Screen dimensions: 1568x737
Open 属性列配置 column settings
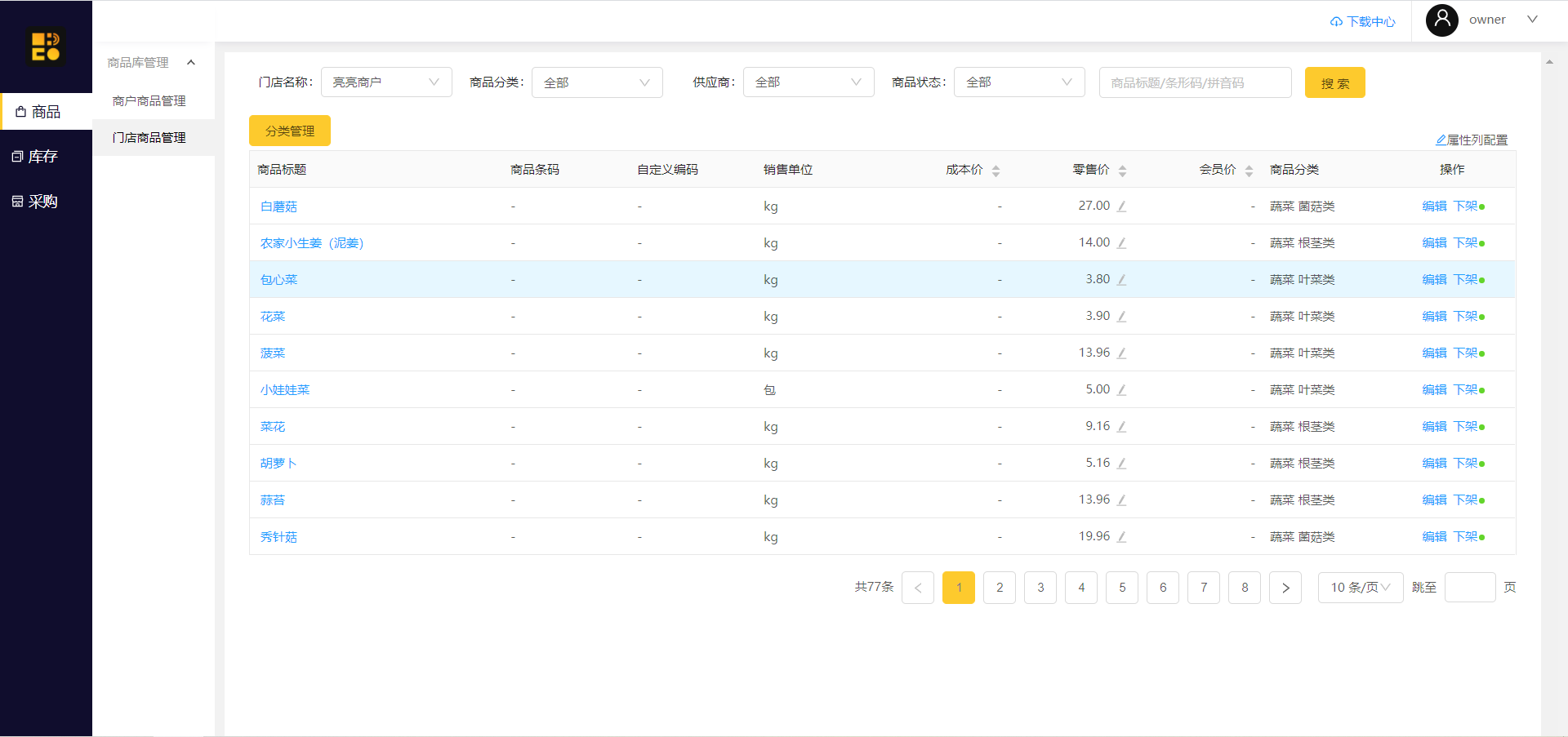pyautogui.click(x=1472, y=140)
